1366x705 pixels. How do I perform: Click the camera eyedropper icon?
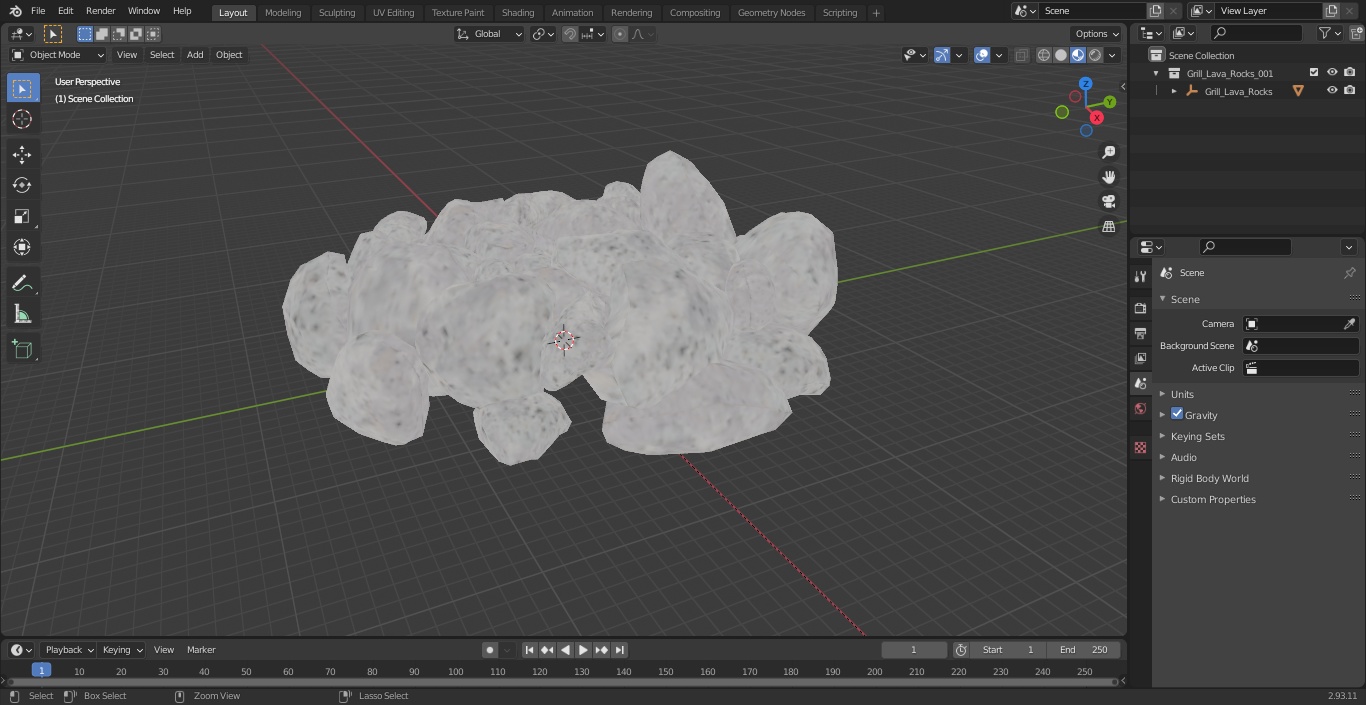point(1349,324)
